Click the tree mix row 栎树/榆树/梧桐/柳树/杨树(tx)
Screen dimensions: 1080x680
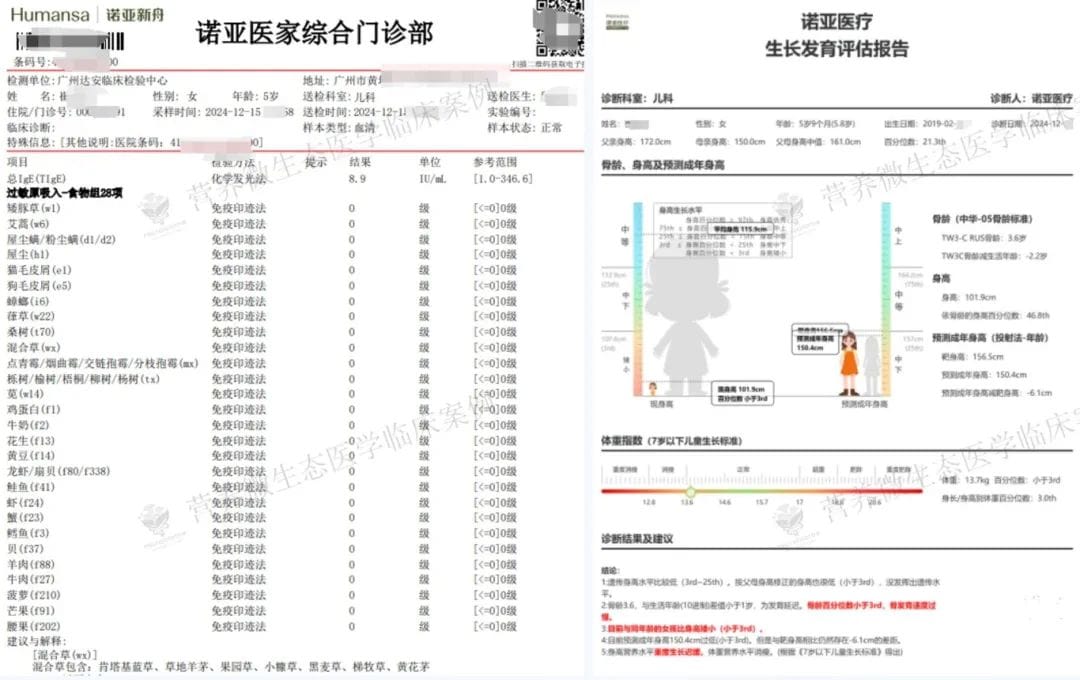click(x=83, y=379)
